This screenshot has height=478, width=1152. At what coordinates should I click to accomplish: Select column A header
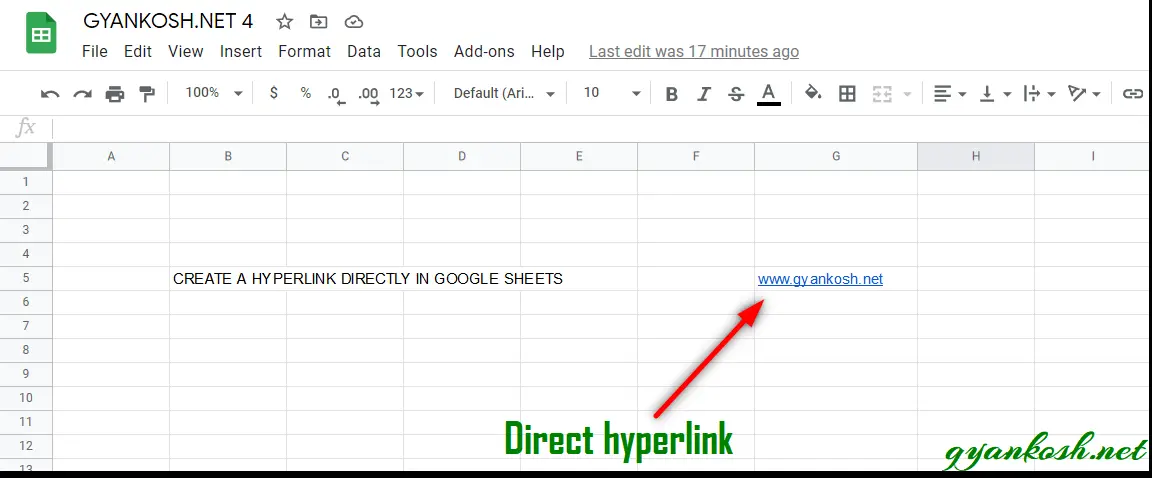click(111, 156)
